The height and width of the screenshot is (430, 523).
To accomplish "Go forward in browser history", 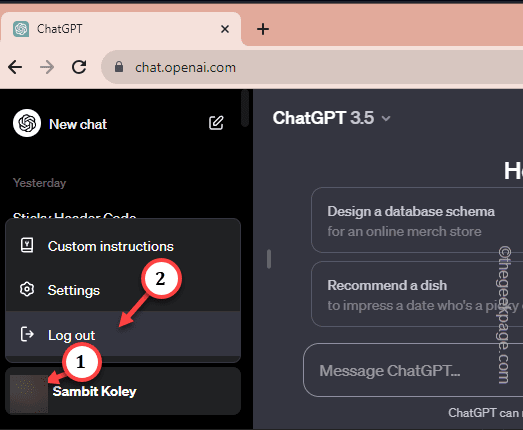I will [x=47, y=67].
